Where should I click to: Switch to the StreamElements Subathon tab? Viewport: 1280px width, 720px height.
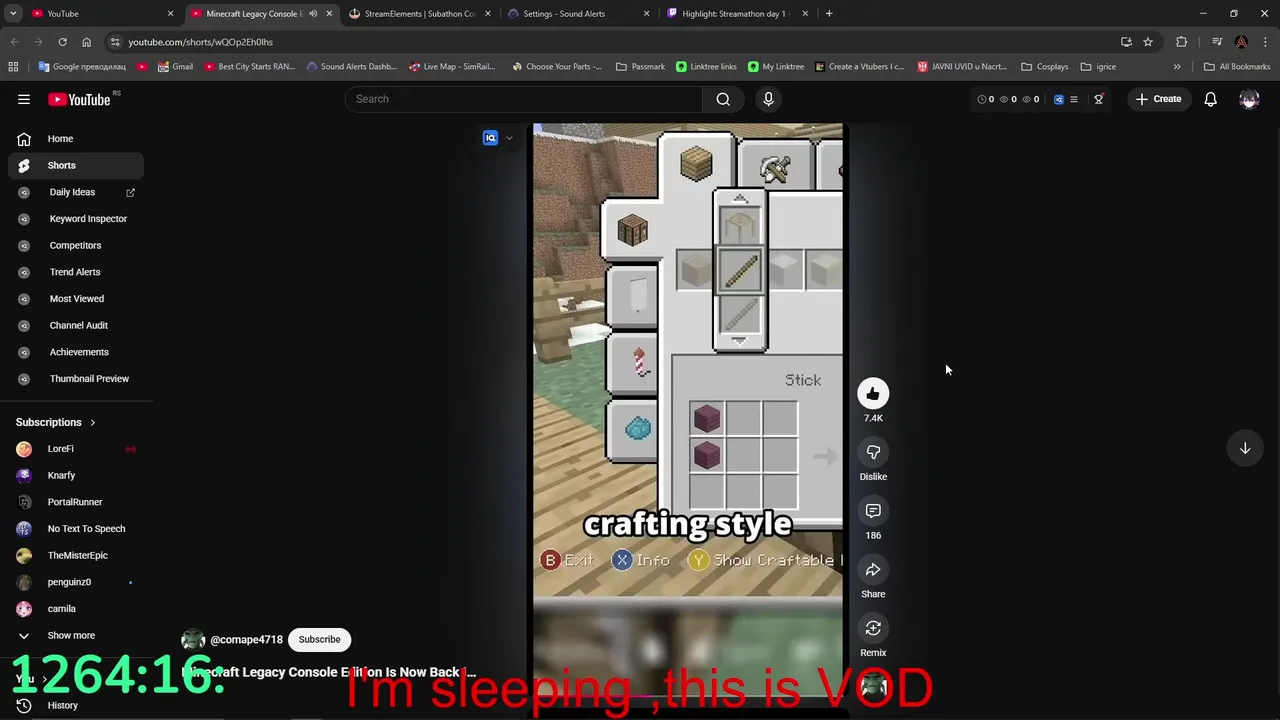click(420, 14)
